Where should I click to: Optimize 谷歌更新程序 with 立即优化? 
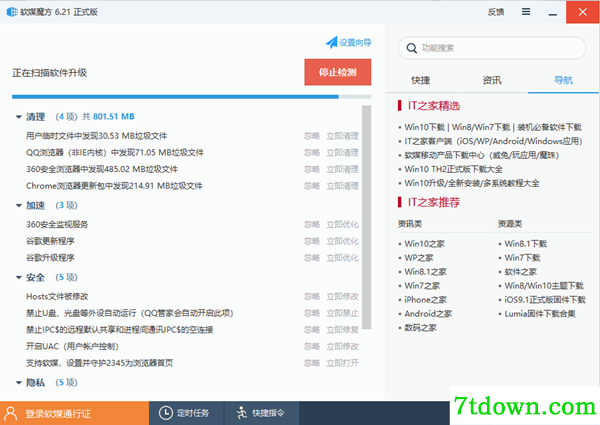[x=342, y=241]
